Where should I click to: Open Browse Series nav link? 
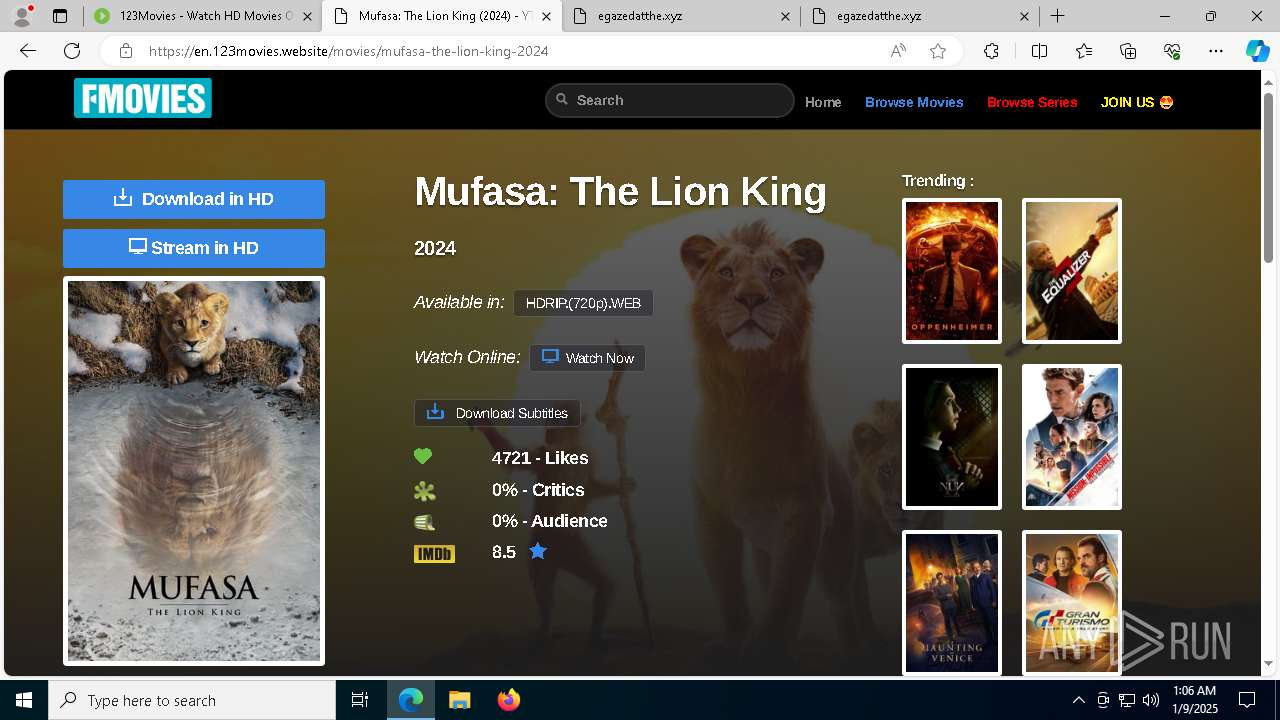tap(1032, 102)
